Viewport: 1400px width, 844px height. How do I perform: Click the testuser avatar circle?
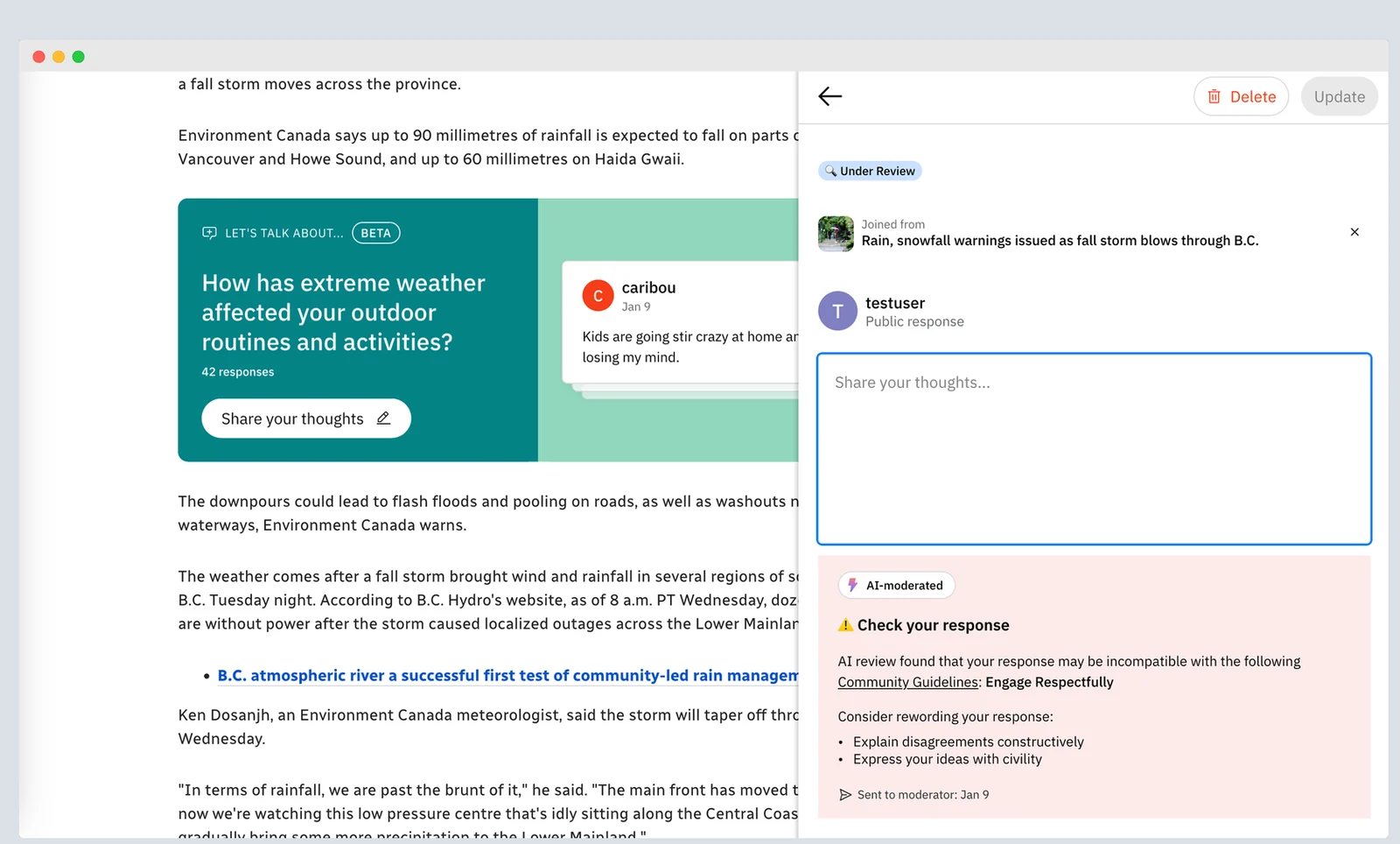tap(837, 311)
